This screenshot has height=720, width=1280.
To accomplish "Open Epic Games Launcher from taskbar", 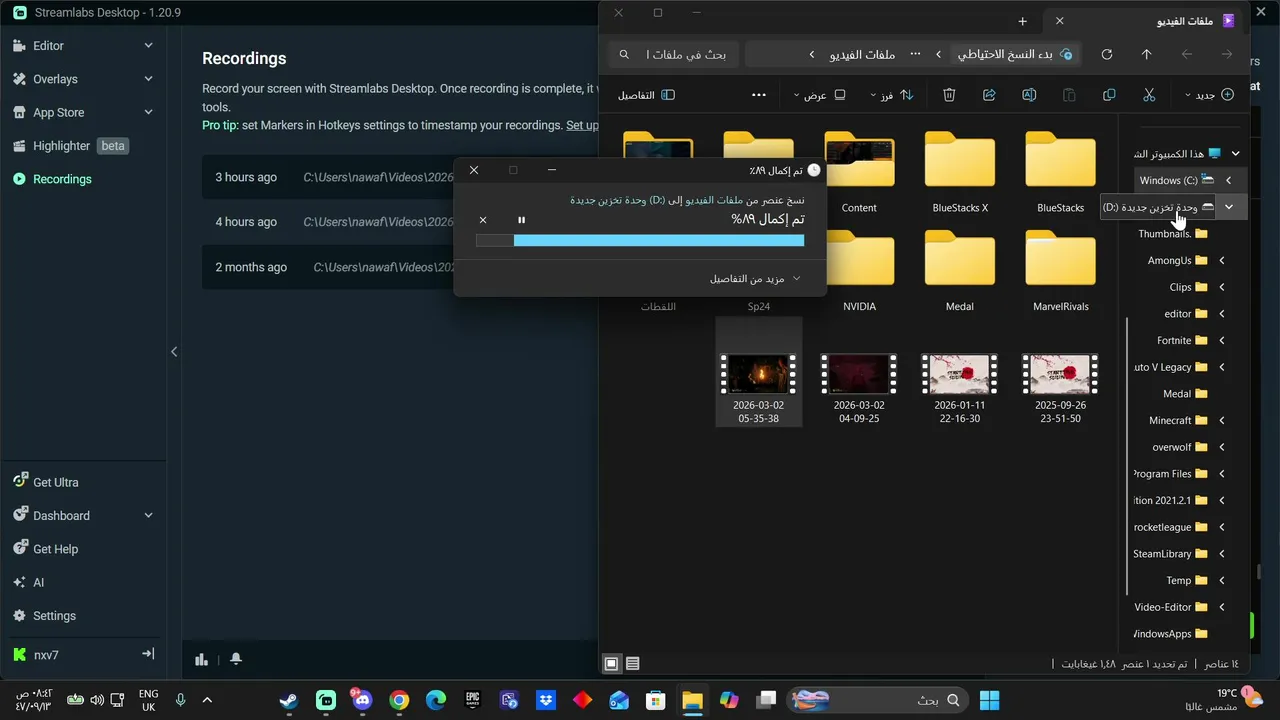I will pos(472,700).
